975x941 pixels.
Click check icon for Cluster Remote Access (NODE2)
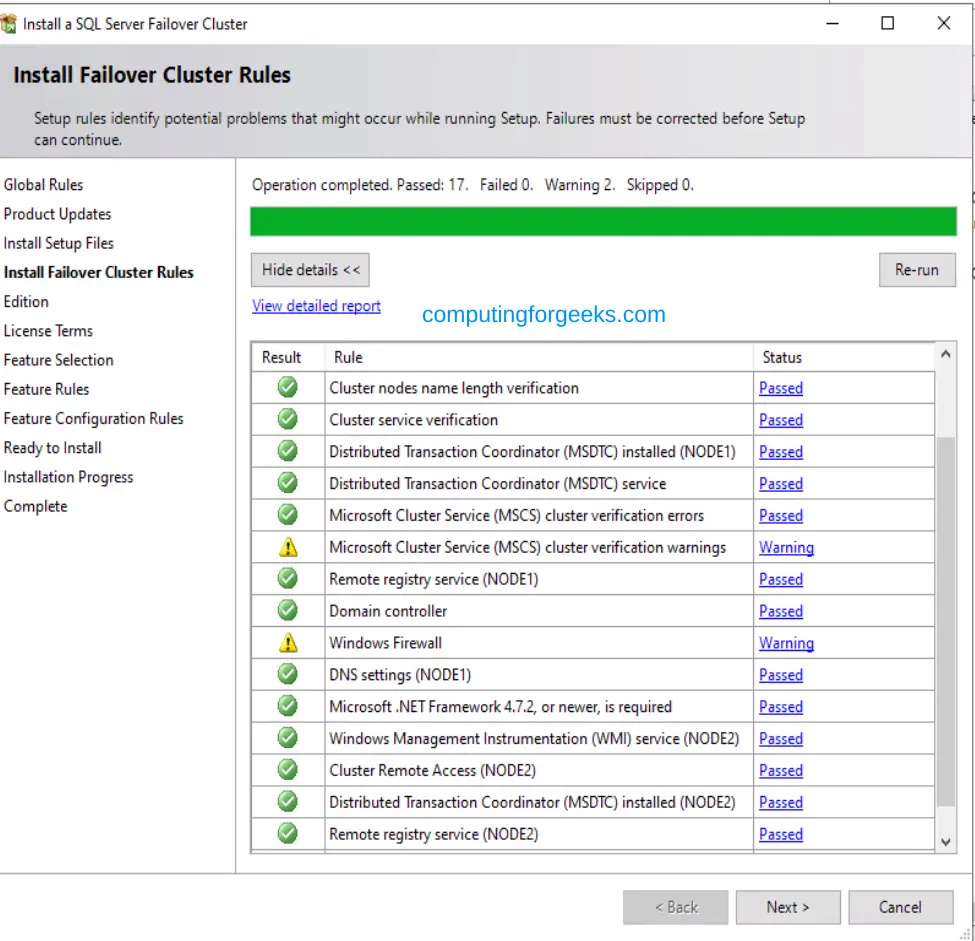(x=287, y=770)
